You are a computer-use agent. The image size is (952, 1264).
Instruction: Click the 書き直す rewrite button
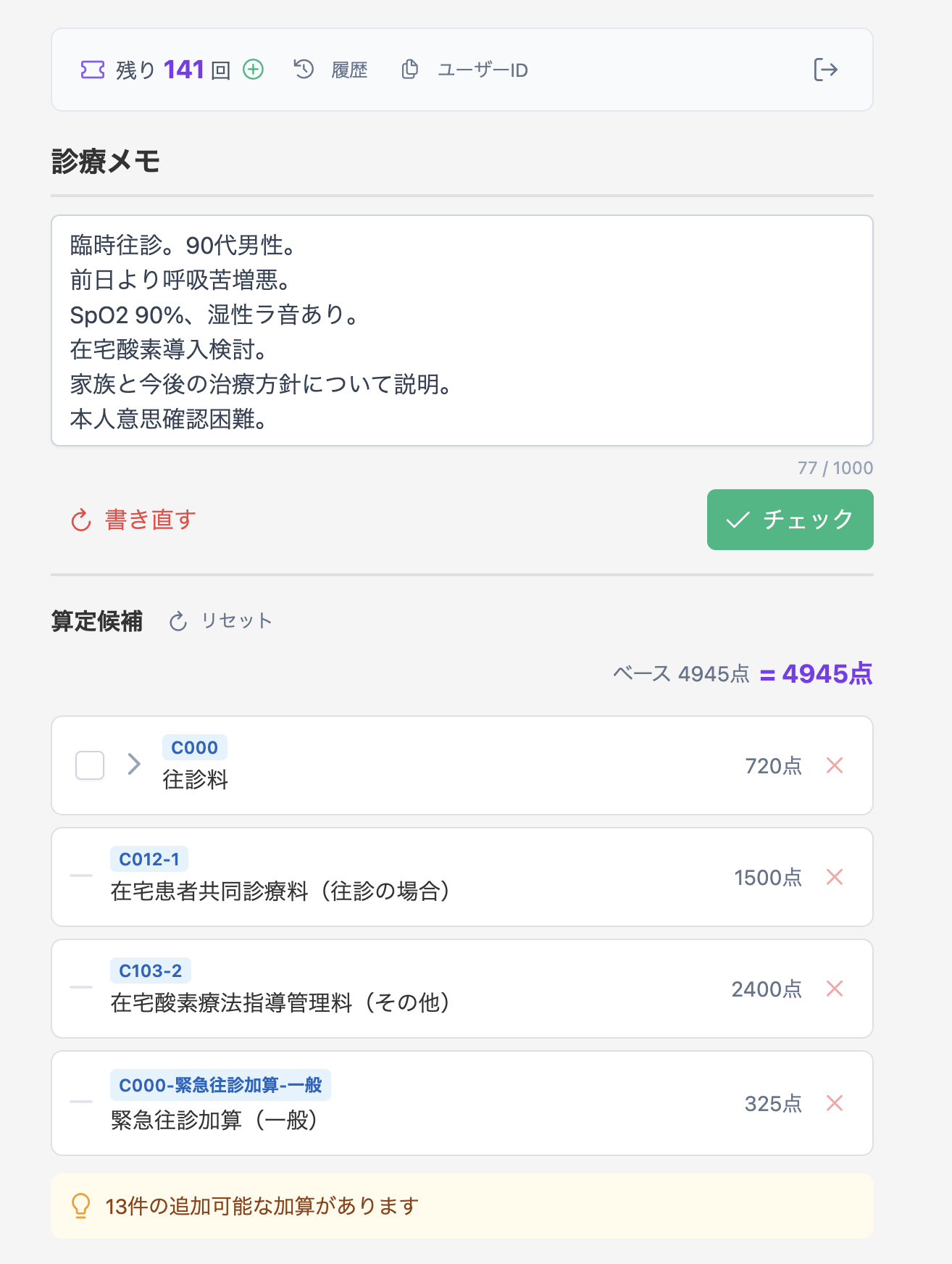coord(133,520)
